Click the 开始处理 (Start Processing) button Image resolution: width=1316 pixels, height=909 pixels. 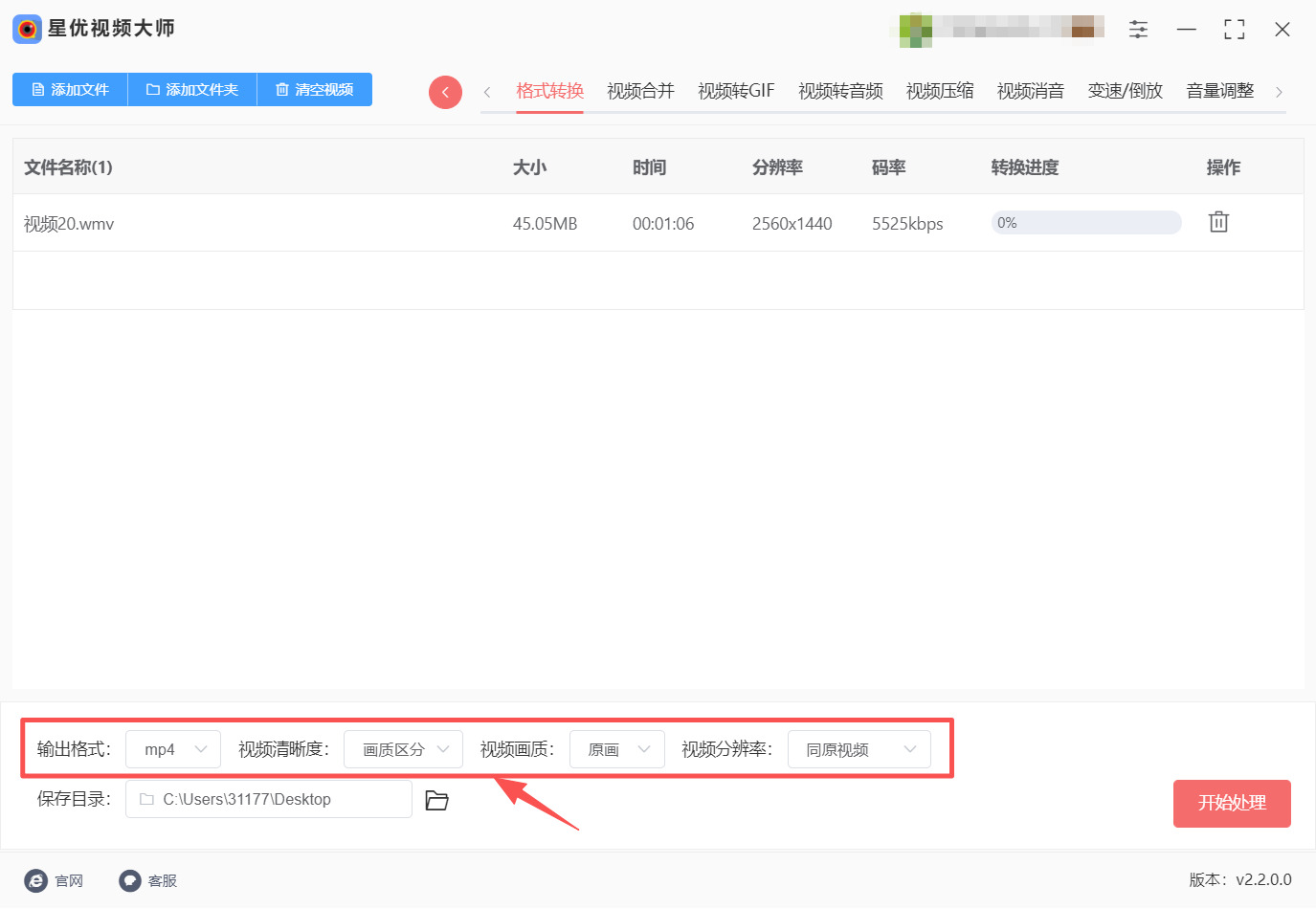point(1232,804)
